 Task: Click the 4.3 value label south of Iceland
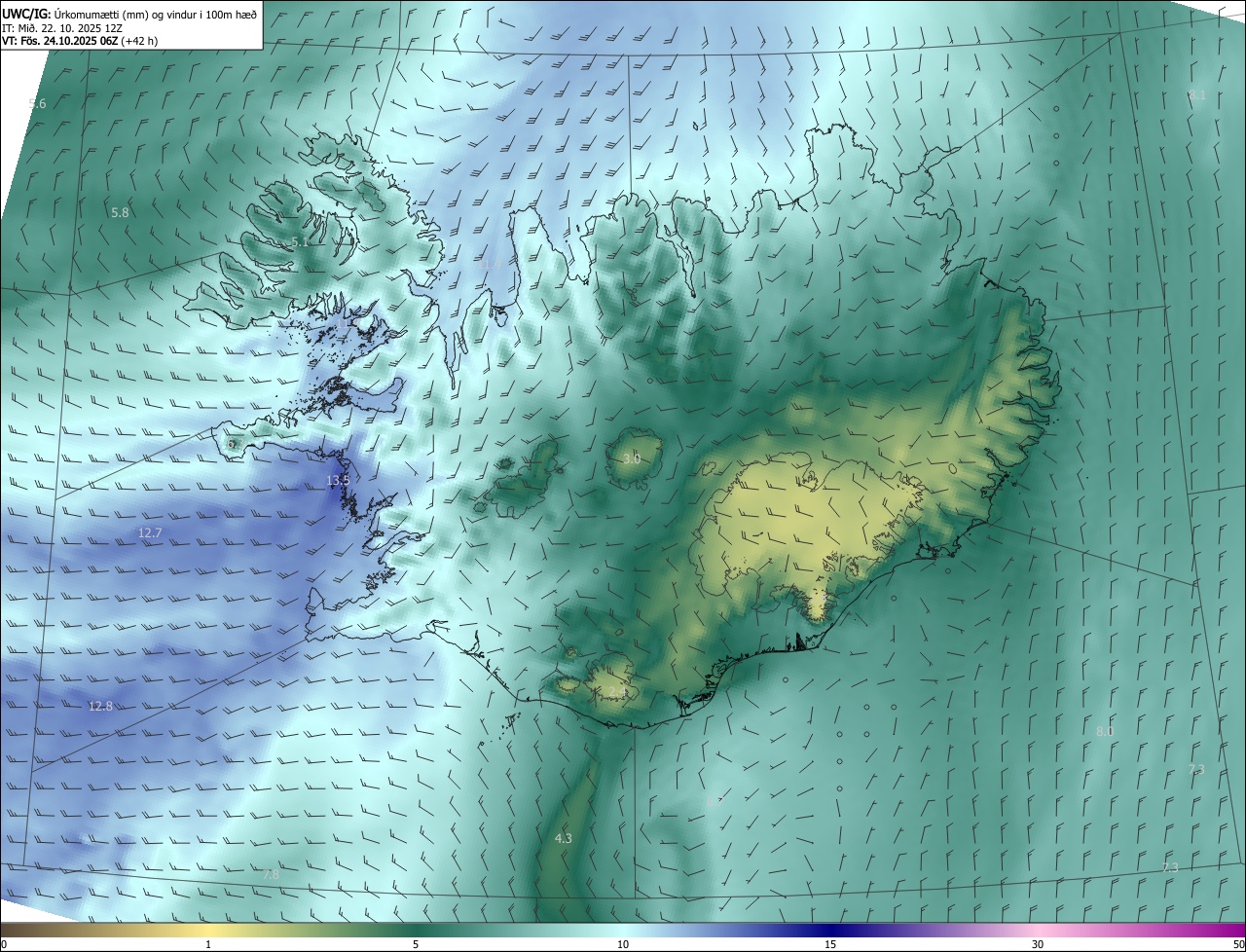point(563,838)
